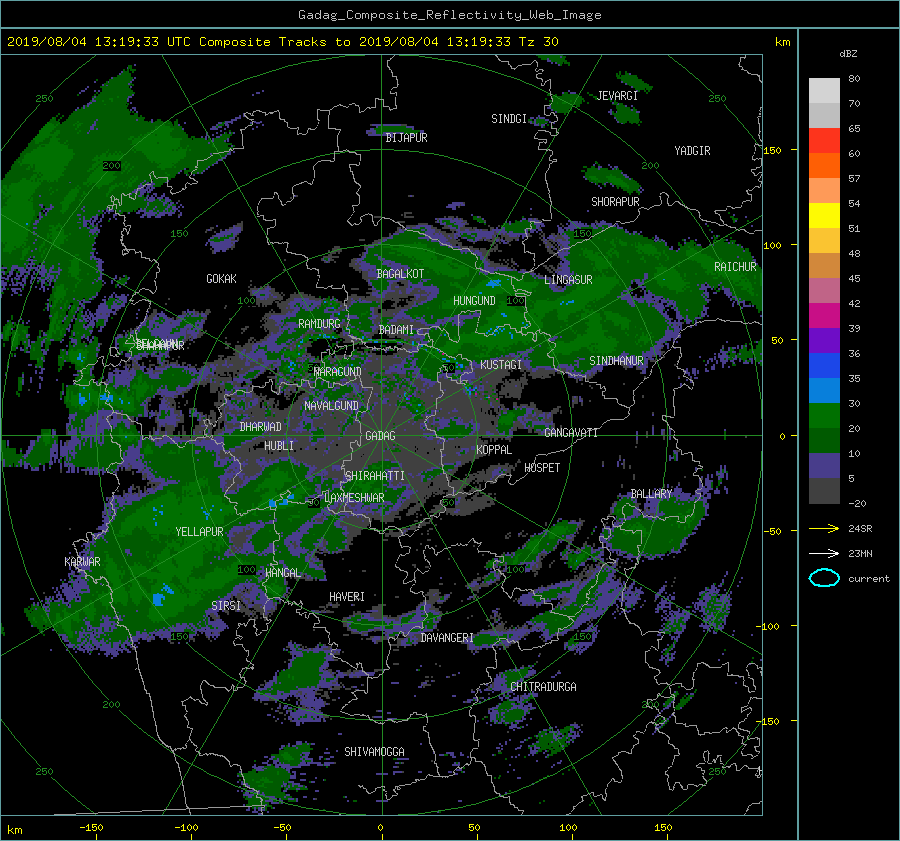Select the magenta 39-42 dBZ legend swatch
900x841 pixels.
pos(824,316)
